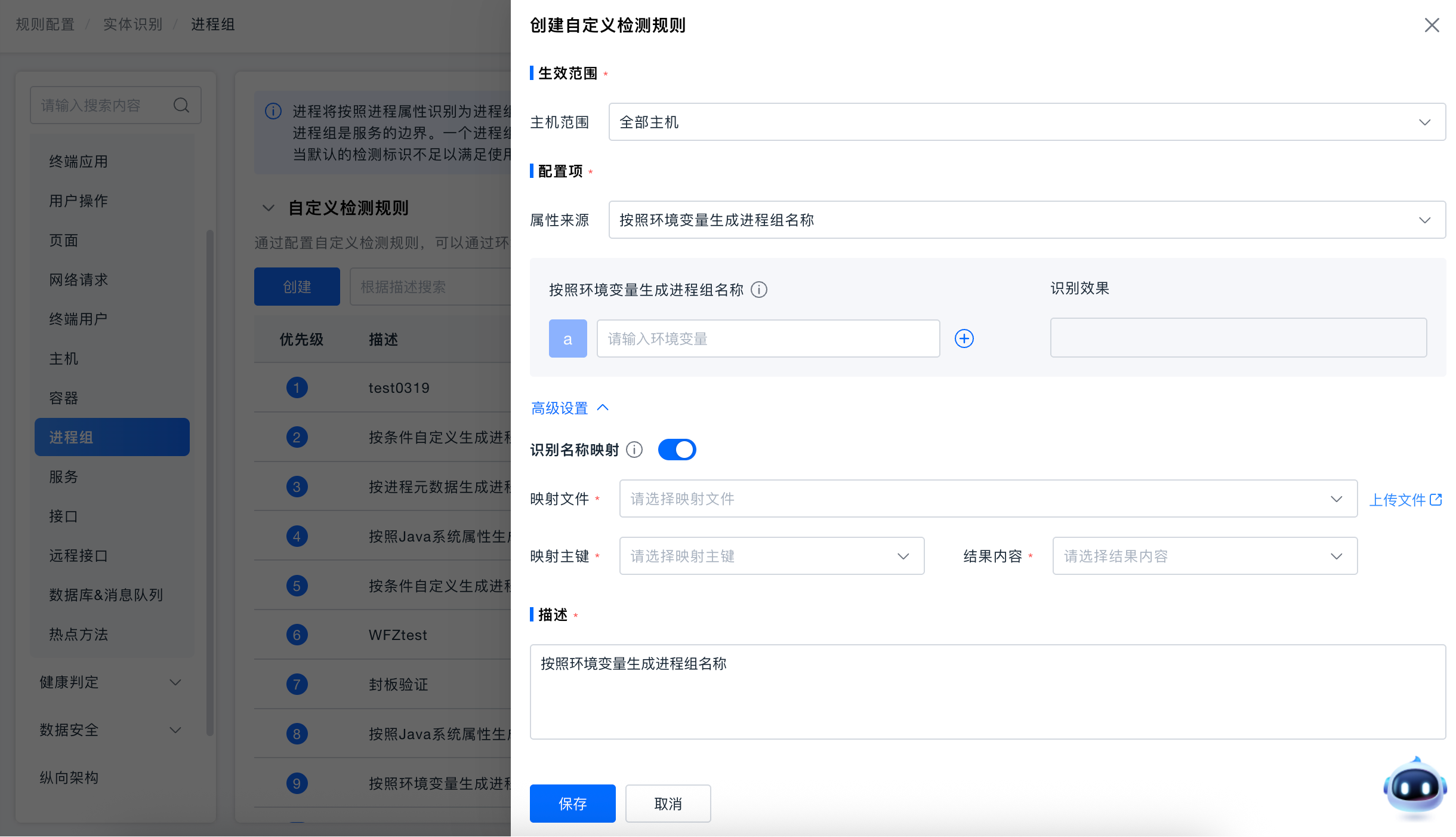
Task: Click the 描述 column header in table
Action: [x=383, y=339]
